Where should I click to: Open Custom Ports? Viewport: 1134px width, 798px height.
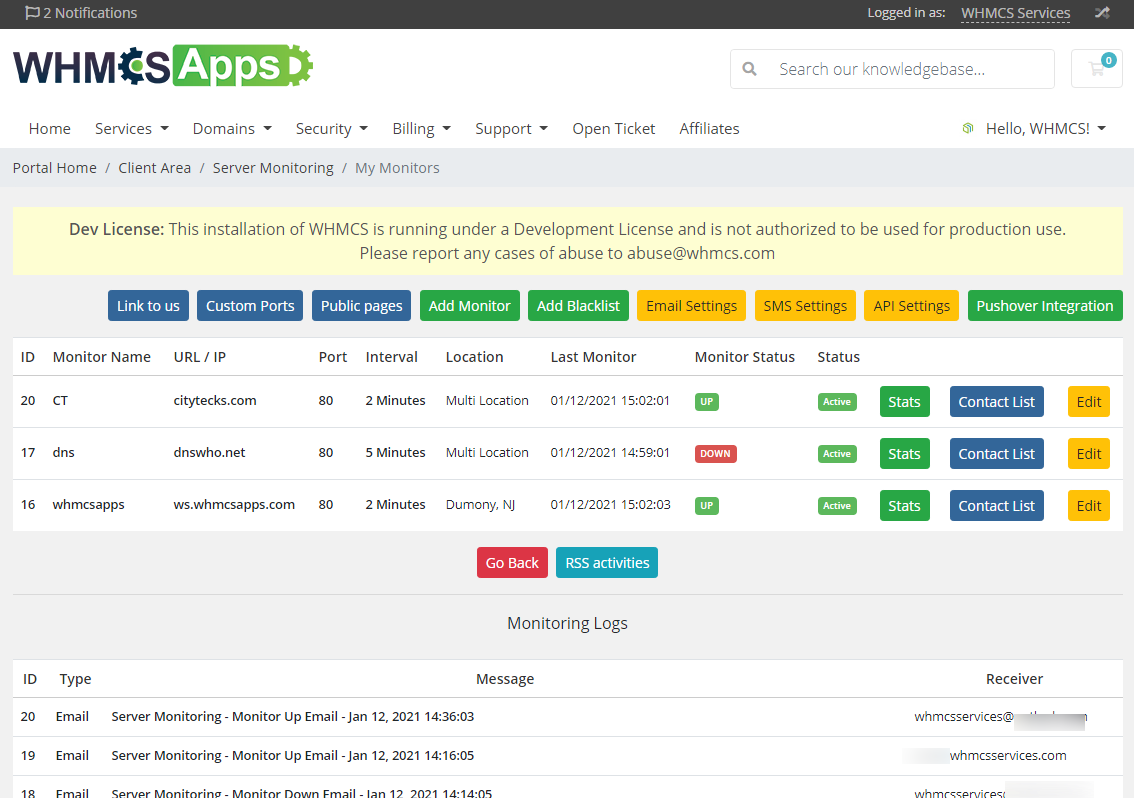click(x=250, y=305)
